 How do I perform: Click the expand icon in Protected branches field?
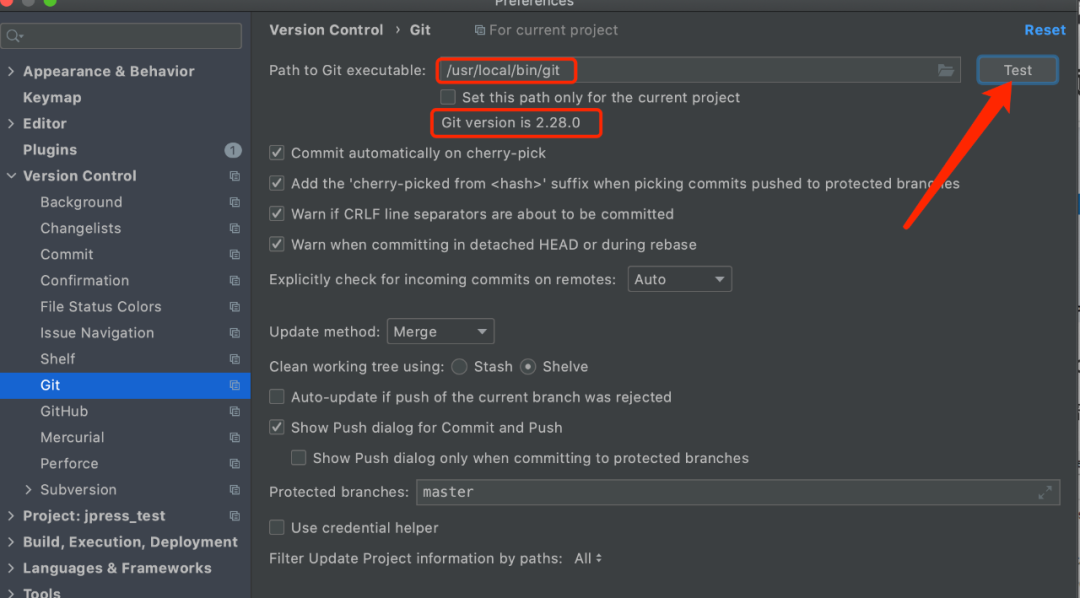point(1044,492)
